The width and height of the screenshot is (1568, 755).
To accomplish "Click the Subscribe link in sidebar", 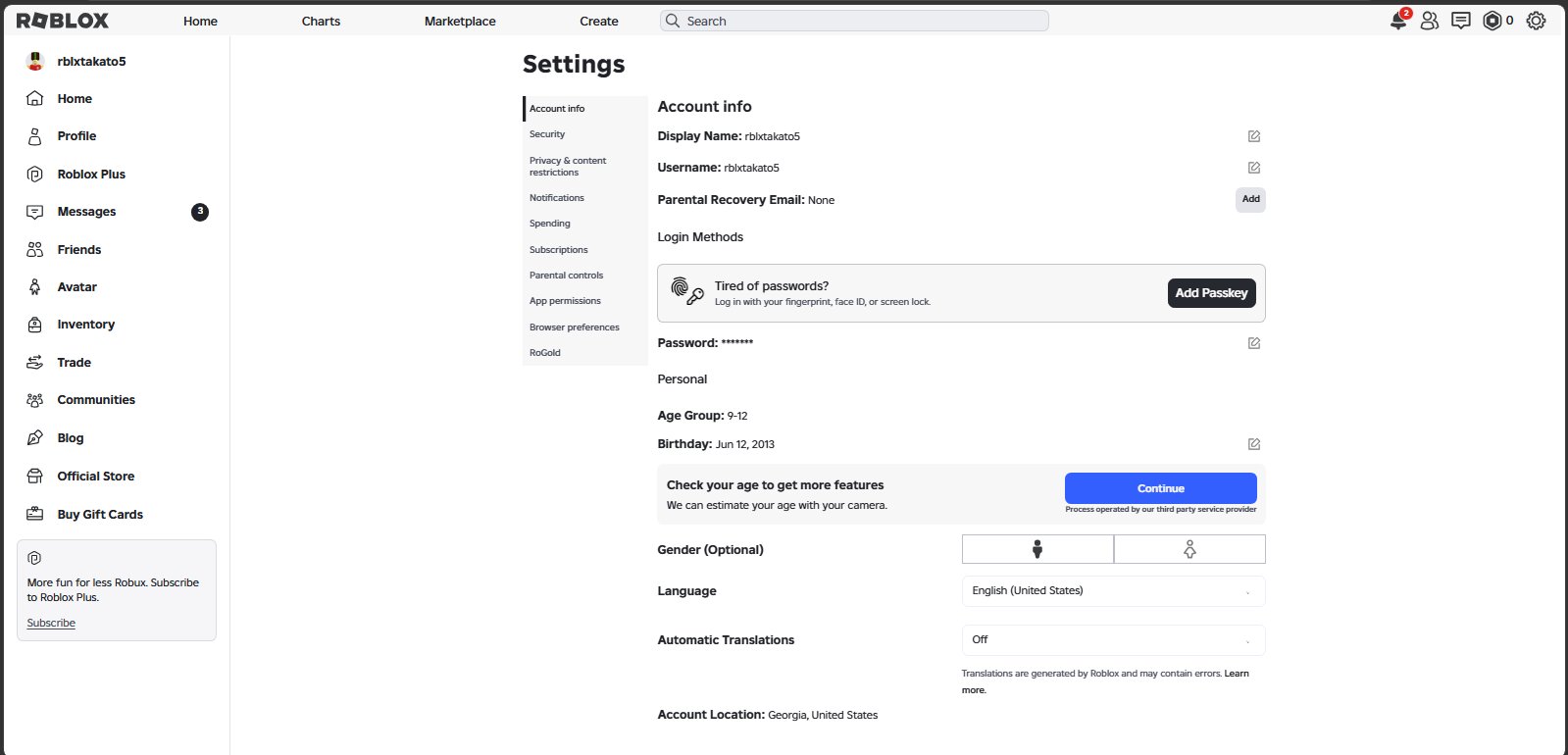I will 51,624.
